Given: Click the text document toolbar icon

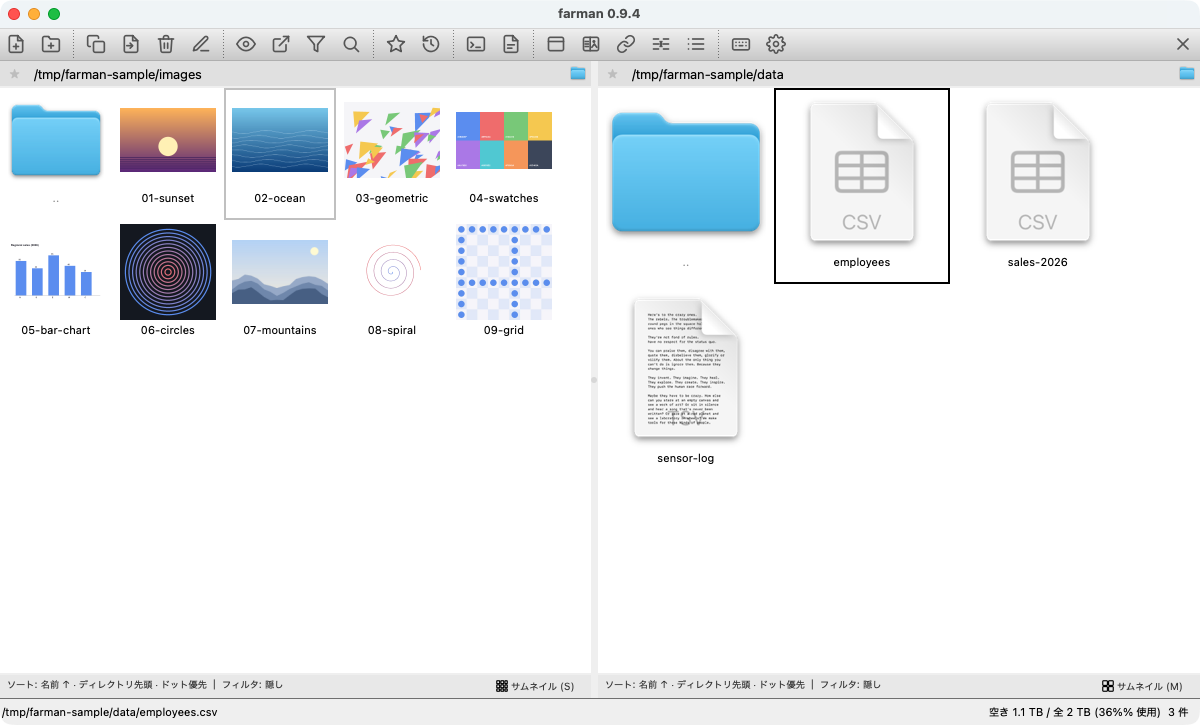Looking at the screenshot, I should [511, 44].
